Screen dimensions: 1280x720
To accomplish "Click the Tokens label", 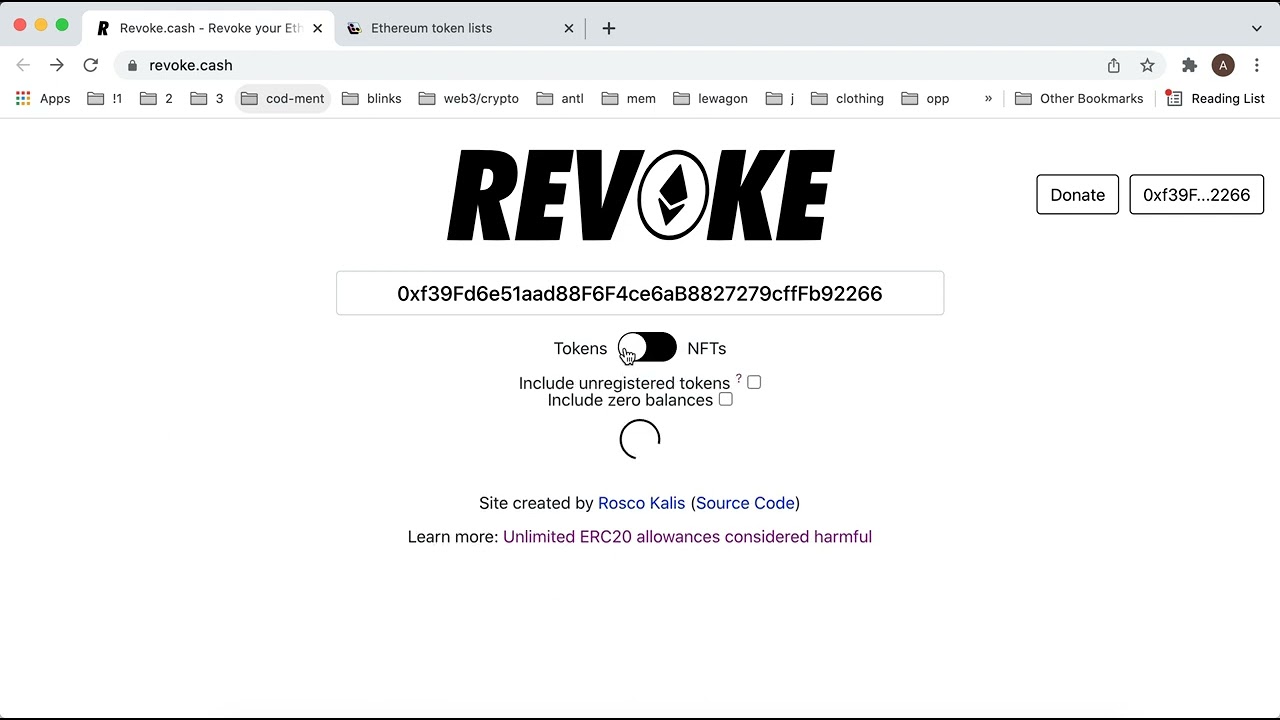I will click(581, 348).
